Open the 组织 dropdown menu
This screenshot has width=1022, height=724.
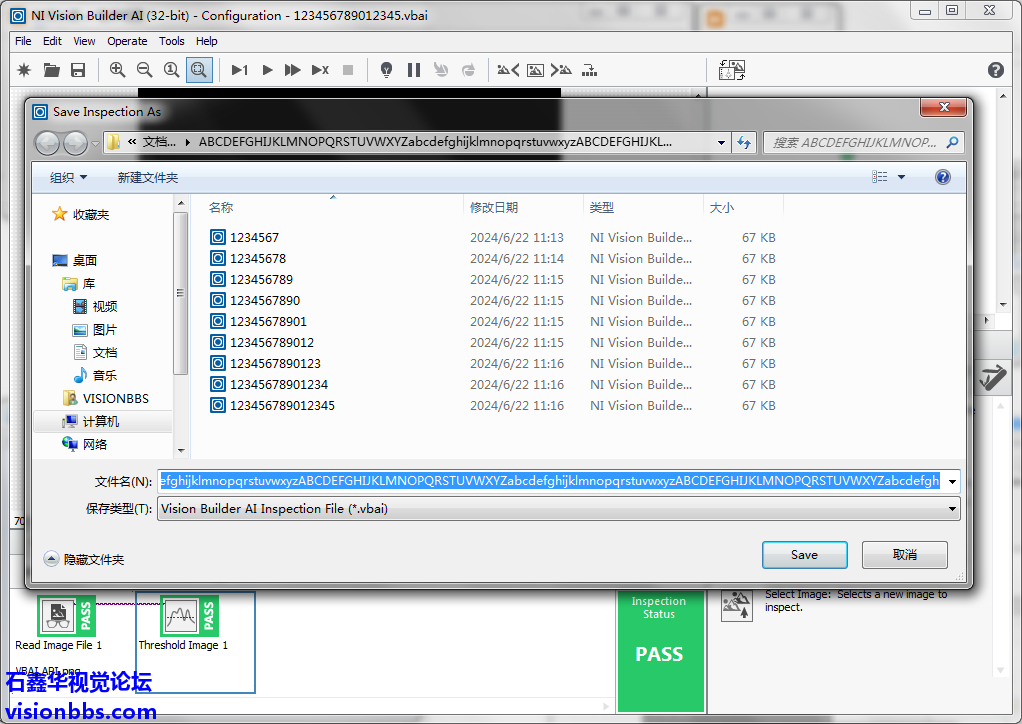tap(69, 177)
